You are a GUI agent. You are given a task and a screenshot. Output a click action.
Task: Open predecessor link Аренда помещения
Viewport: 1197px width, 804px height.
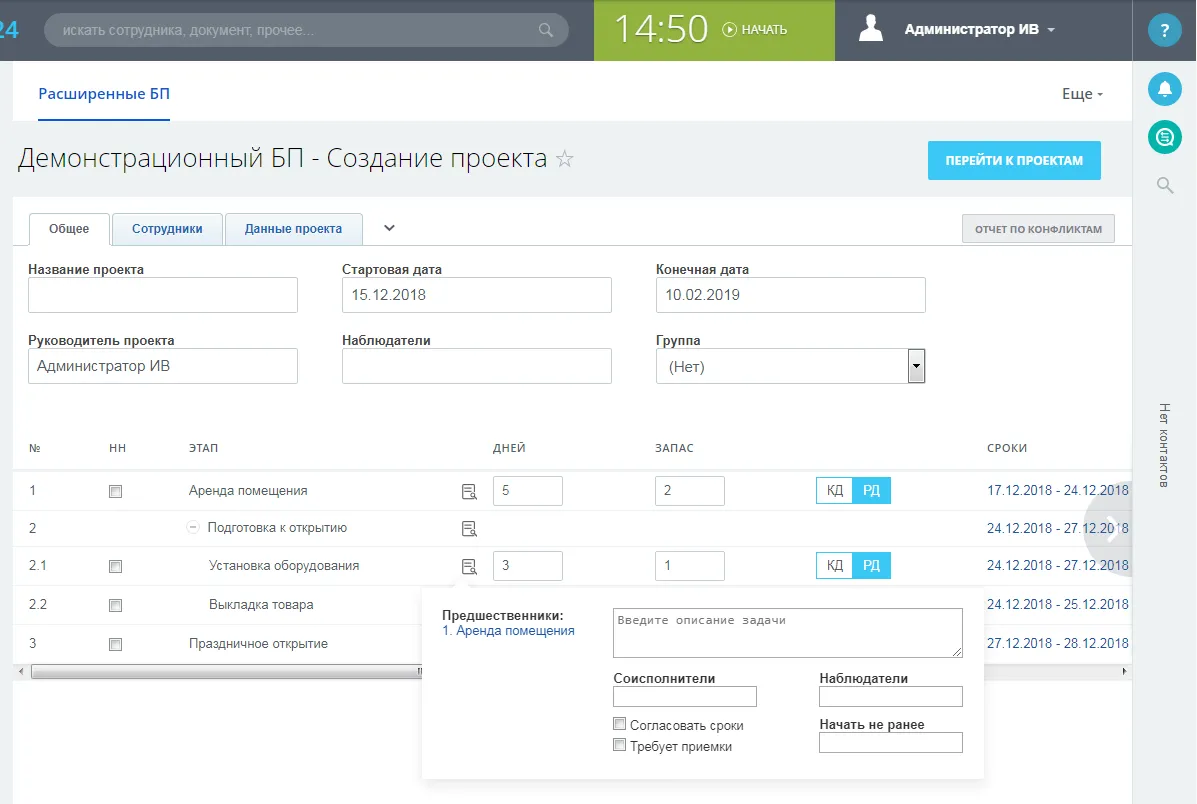coord(508,631)
